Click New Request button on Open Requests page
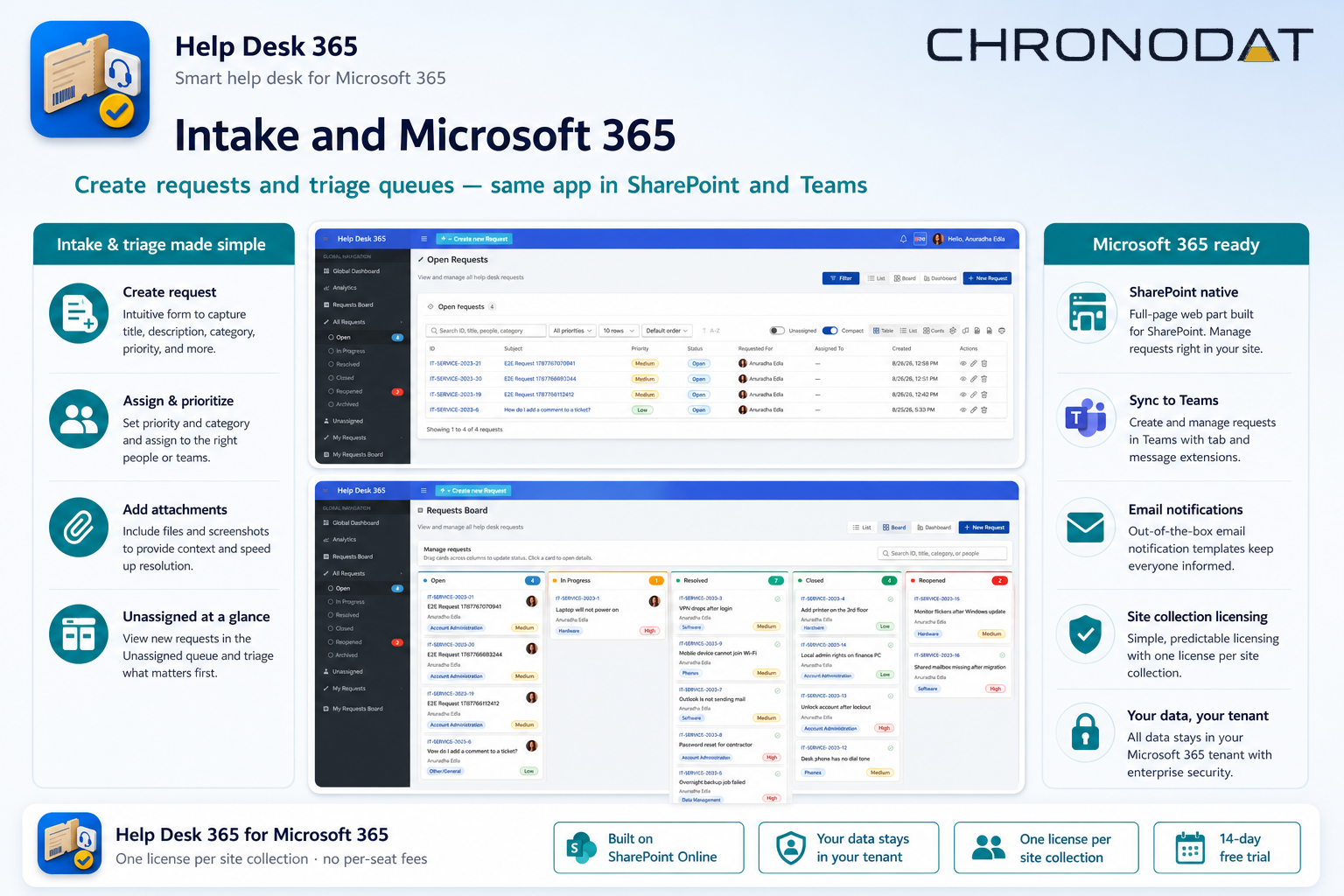 click(988, 278)
